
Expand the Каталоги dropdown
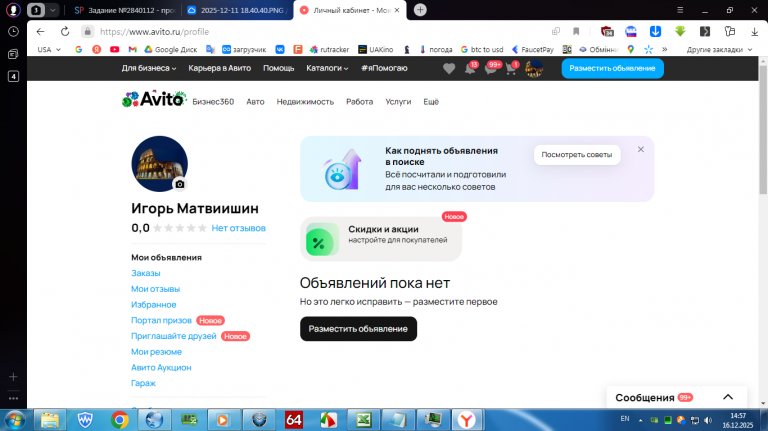coord(327,68)
